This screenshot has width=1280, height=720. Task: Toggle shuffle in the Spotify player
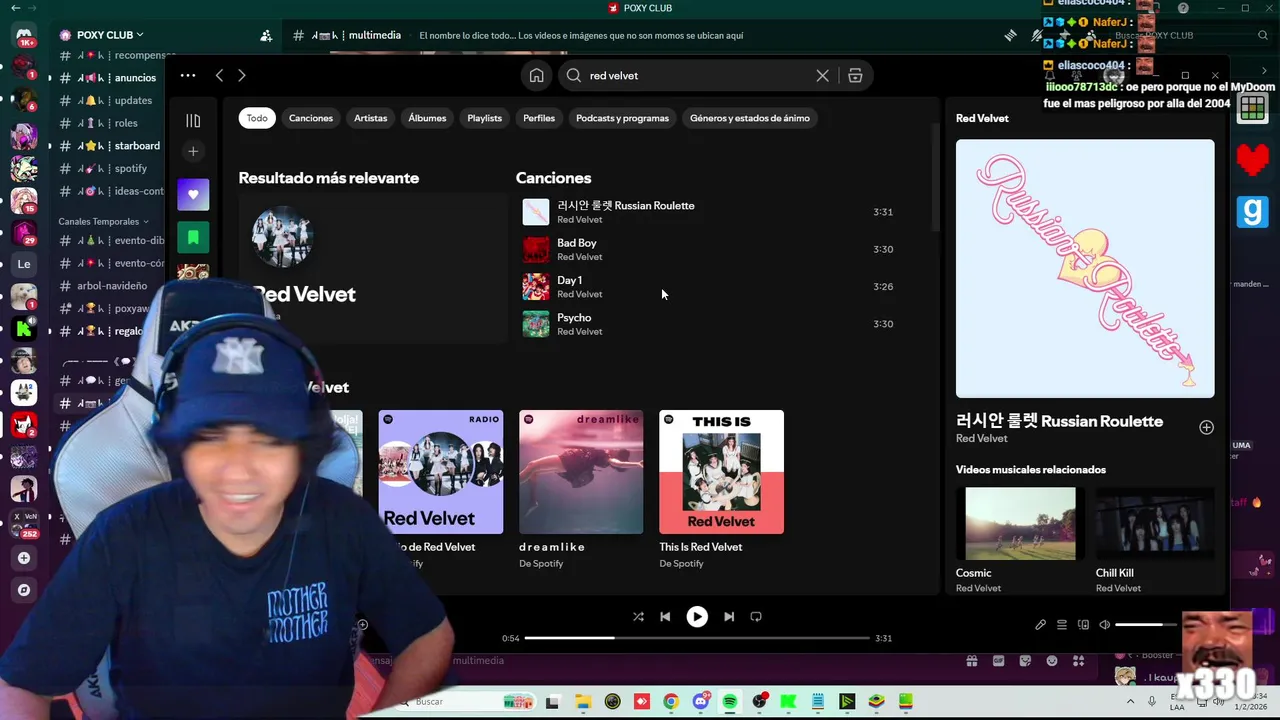638,617
